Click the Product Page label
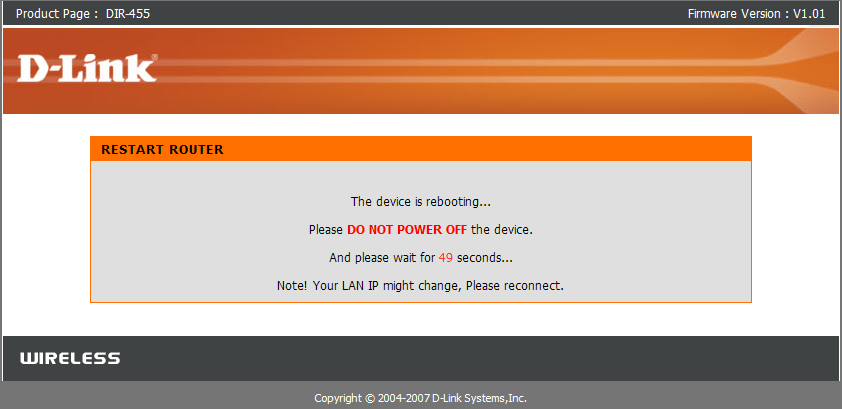Viewport: 842px width, 409px height. pyautogui.click(x=57, y=14)
